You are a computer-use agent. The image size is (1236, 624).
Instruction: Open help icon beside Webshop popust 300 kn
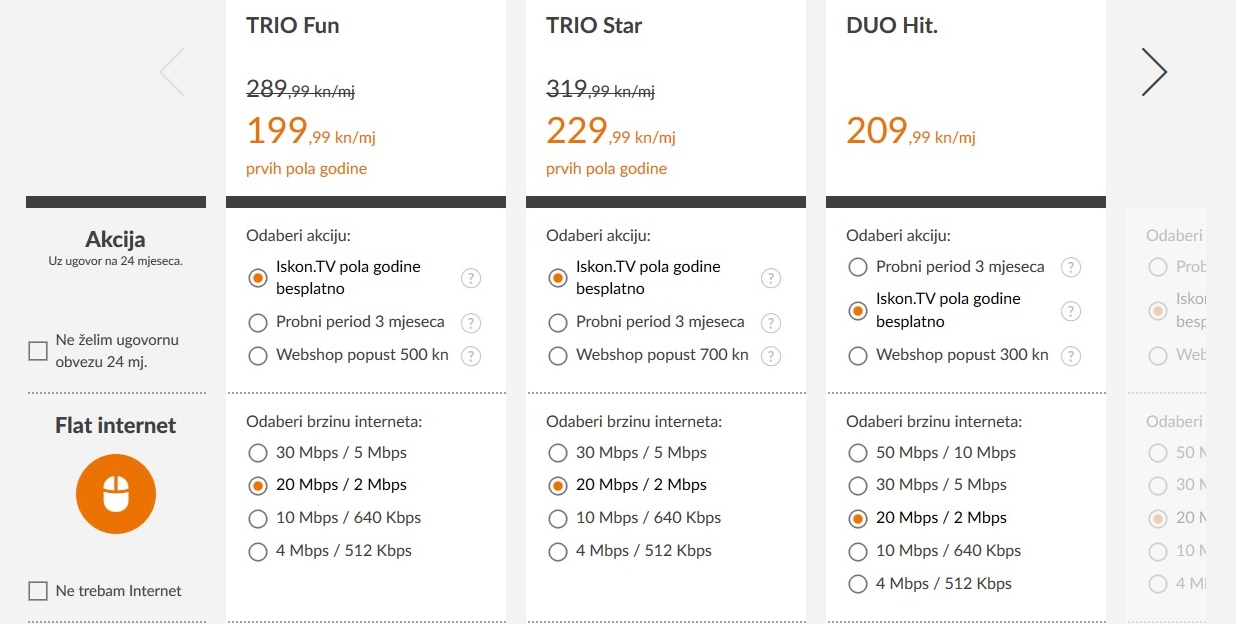tap(1071, 355)
